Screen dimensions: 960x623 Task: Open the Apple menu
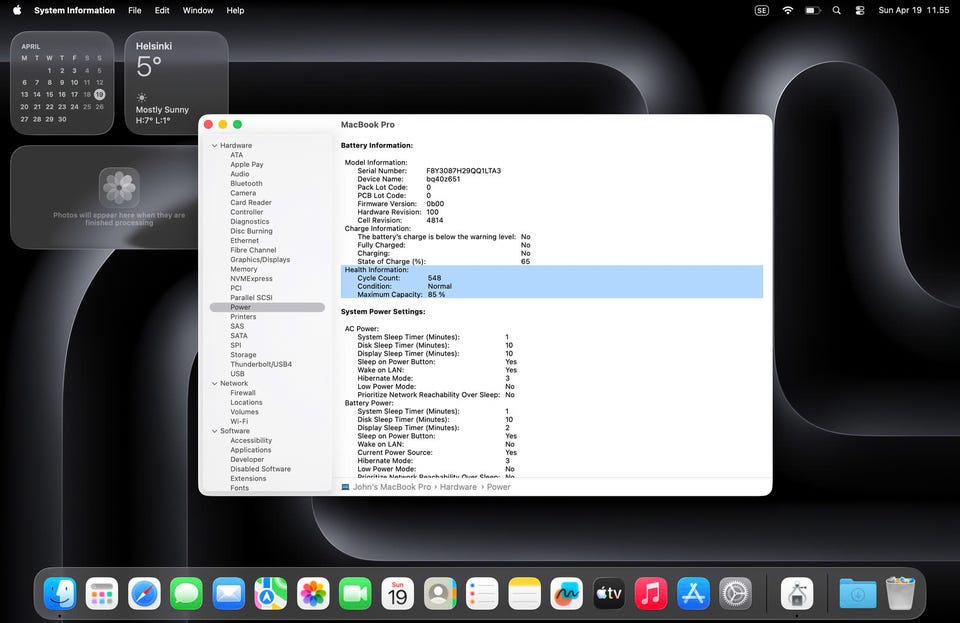[x=17, y=10]
